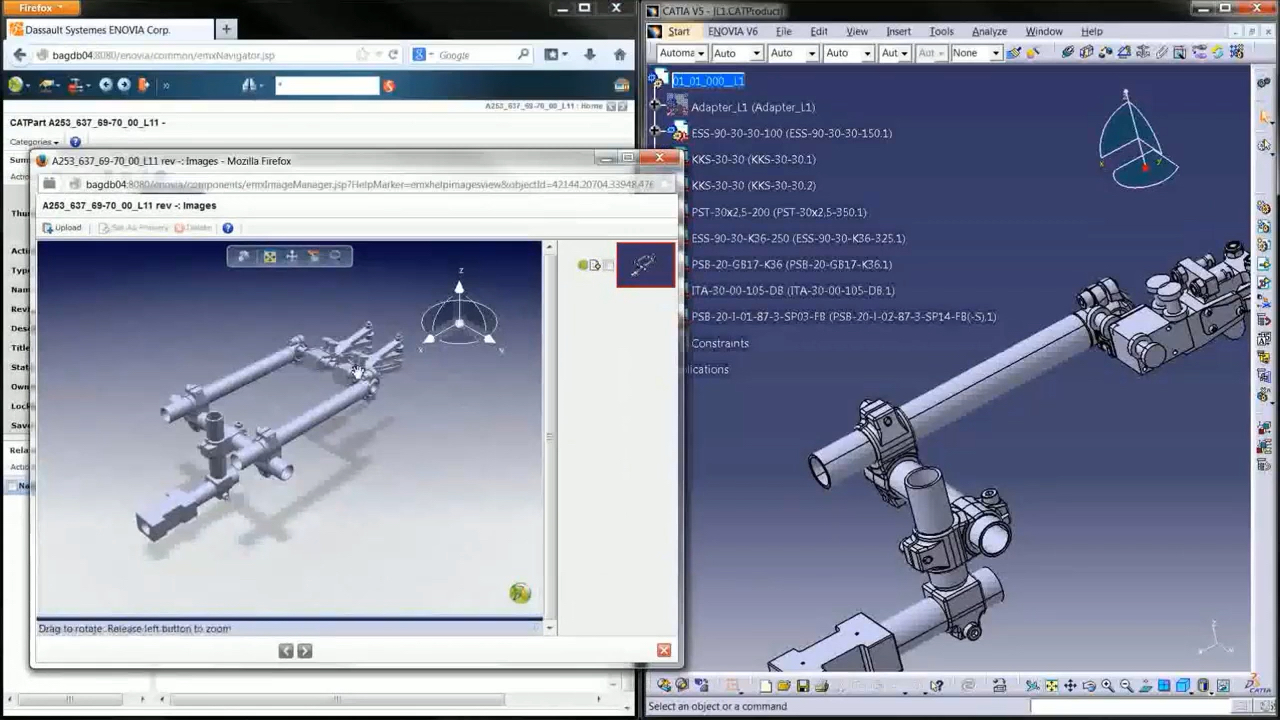Toggle the green status indicator beside the thumbnail
Image resolution: width=1280 pixels, height=720 pixels.
583,265
